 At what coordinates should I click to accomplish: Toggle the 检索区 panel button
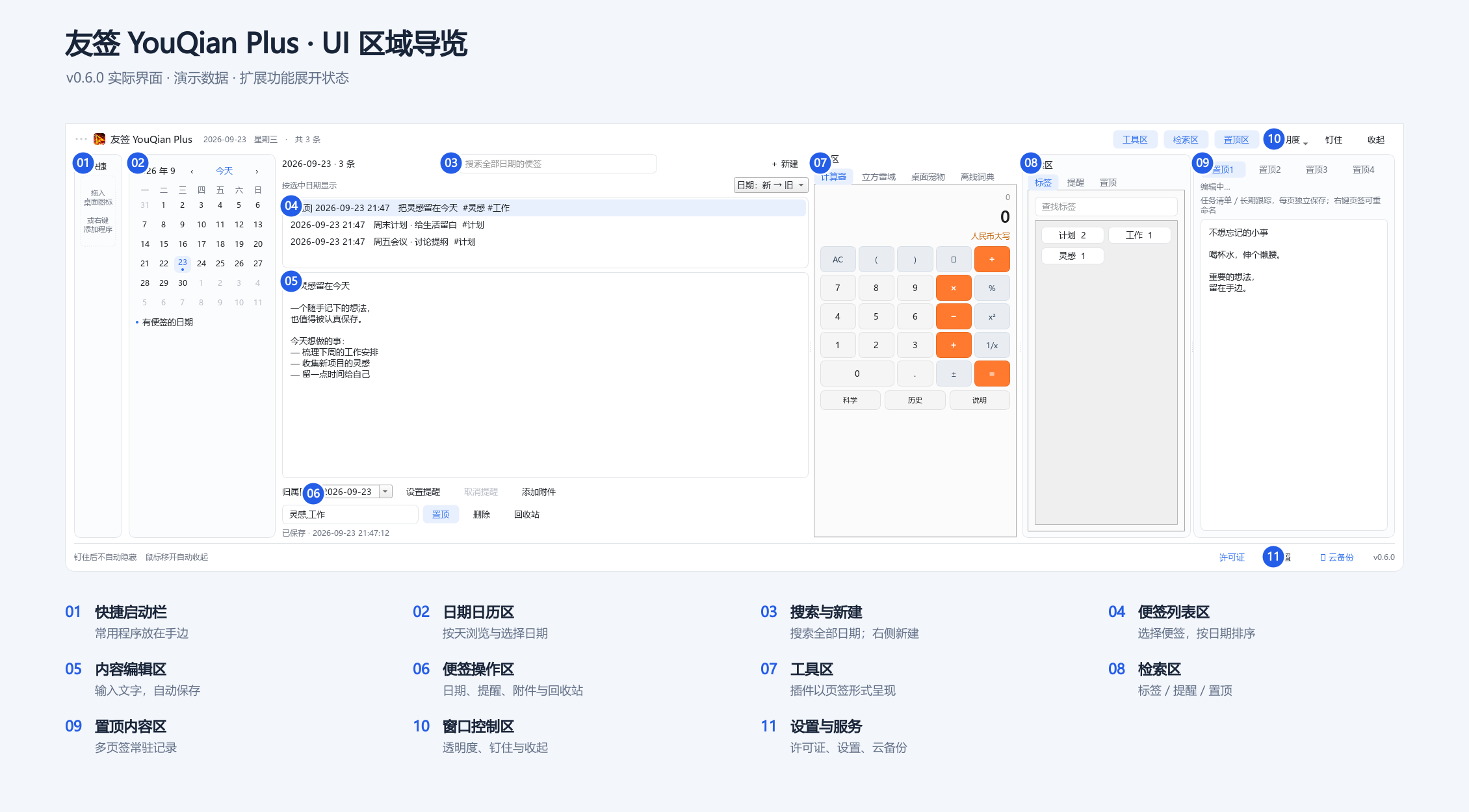tap(1186, 140)
